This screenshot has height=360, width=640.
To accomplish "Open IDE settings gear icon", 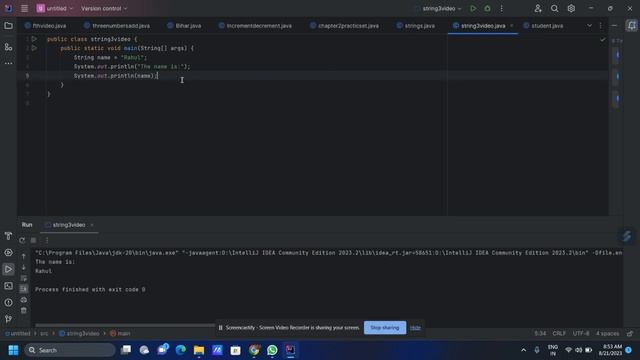I will point(571,8).
